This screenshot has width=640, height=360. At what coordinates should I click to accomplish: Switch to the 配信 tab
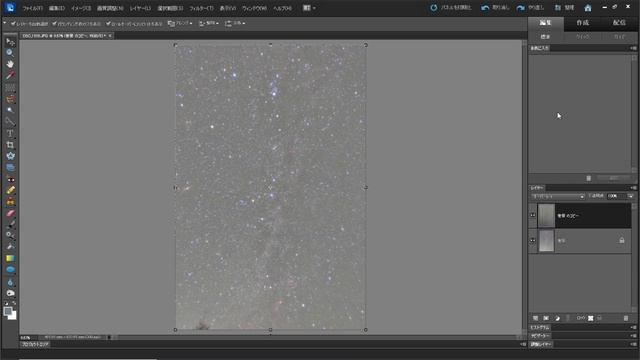[x=619, y=23]
